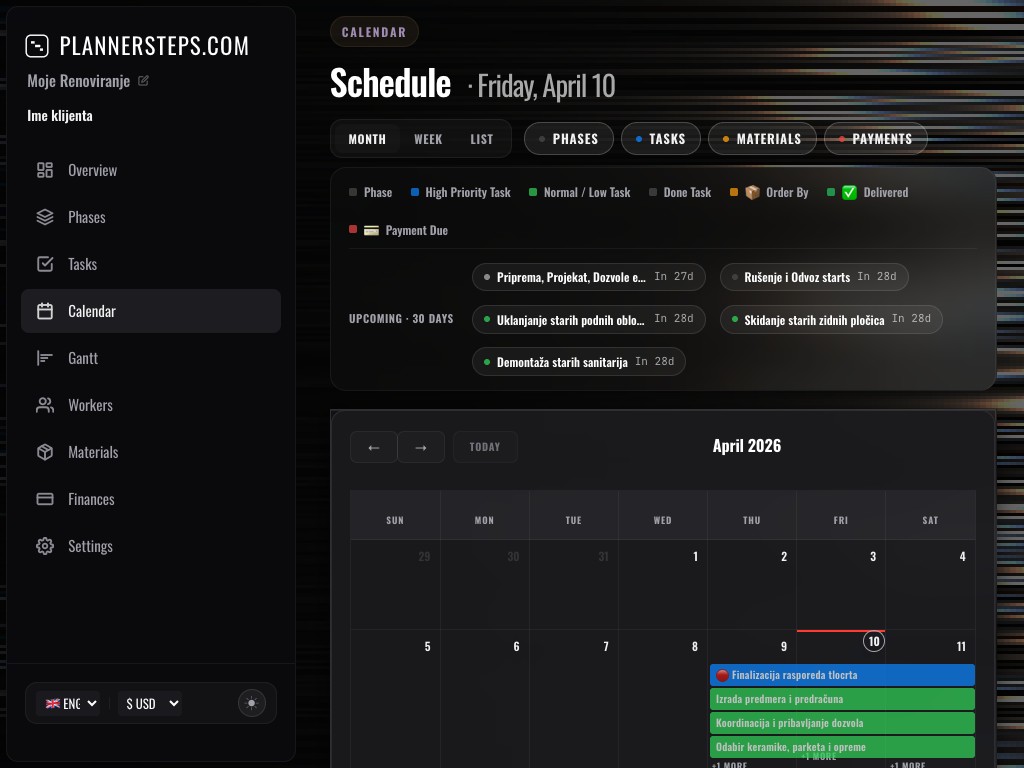Open the USD currency dropdown
This screenshot has width=1024, height=768.
click(x=149, y=703)
